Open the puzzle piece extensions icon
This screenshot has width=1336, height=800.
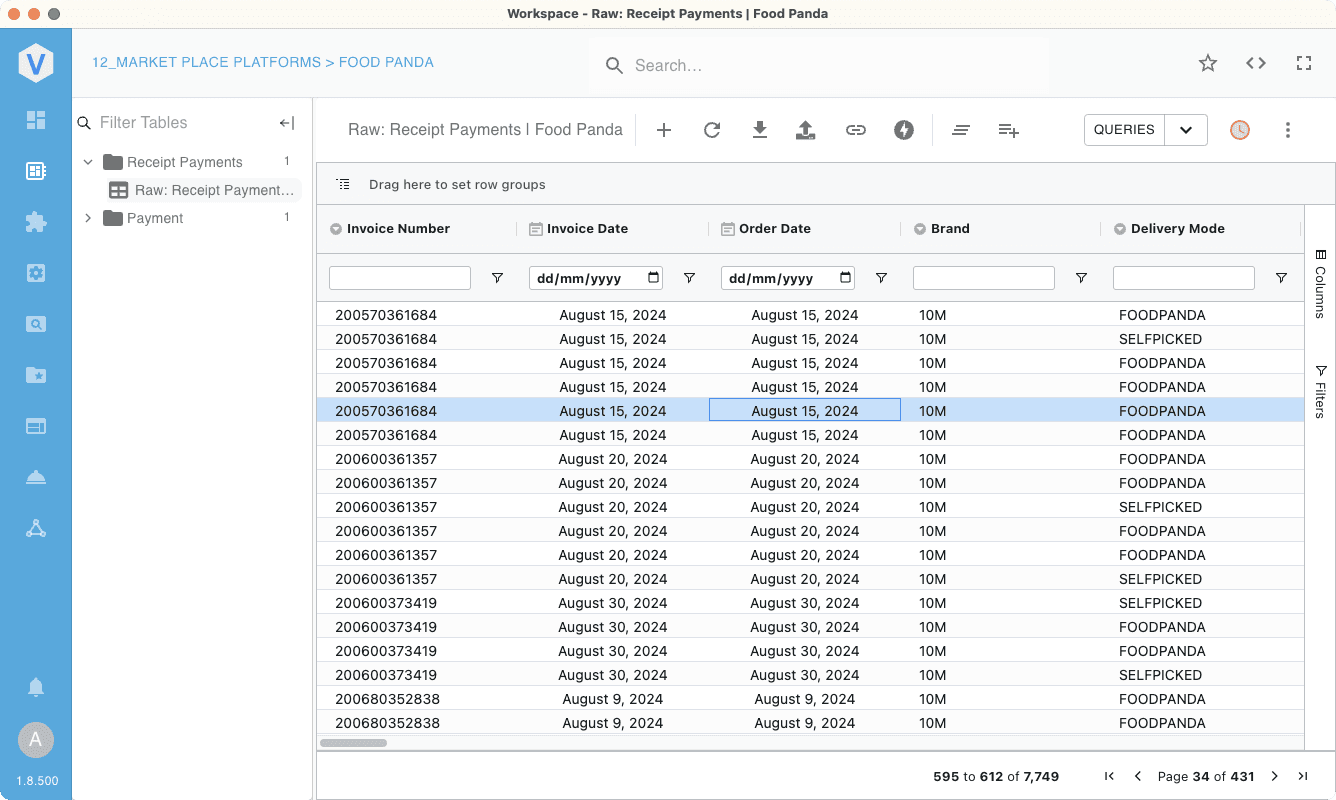pos(36,222)
